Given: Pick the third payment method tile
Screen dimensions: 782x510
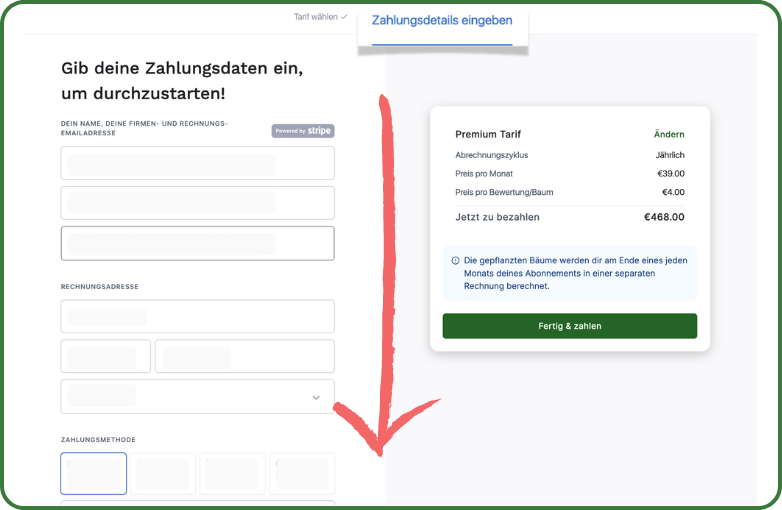Looking at the screenshot, I should (x=233, y=473).
